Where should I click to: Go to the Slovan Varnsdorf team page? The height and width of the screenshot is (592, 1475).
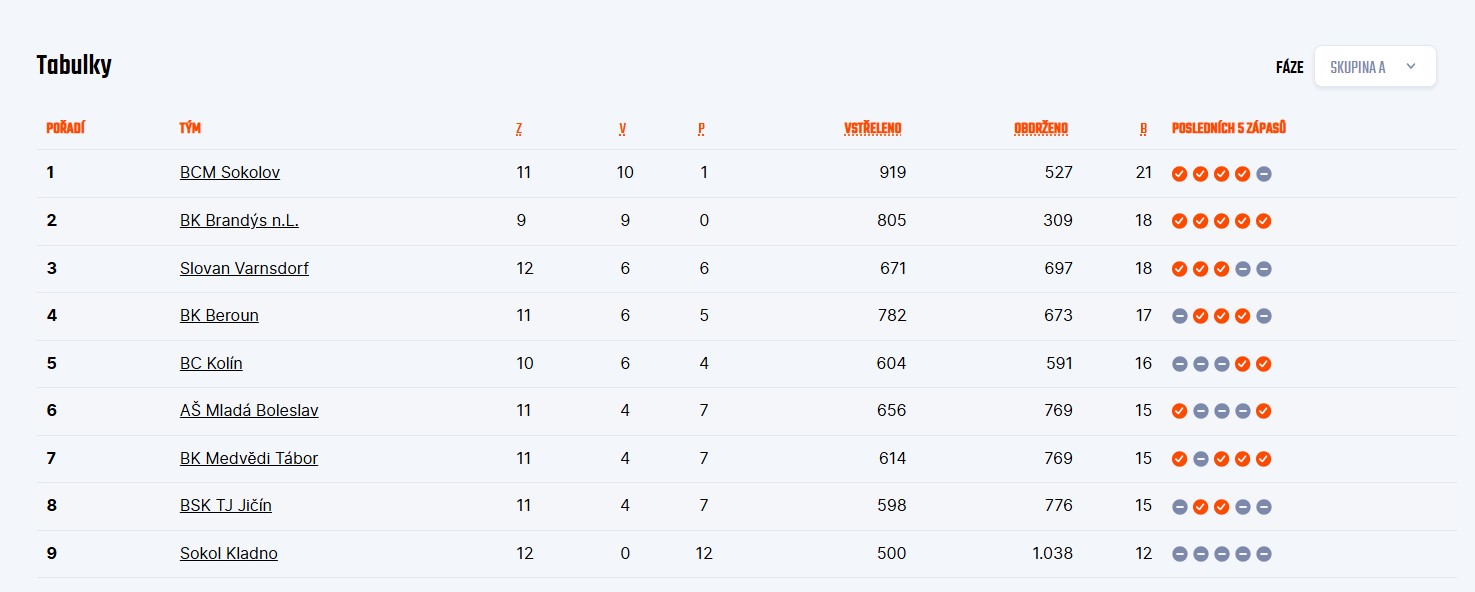click(x=244, y=268)
